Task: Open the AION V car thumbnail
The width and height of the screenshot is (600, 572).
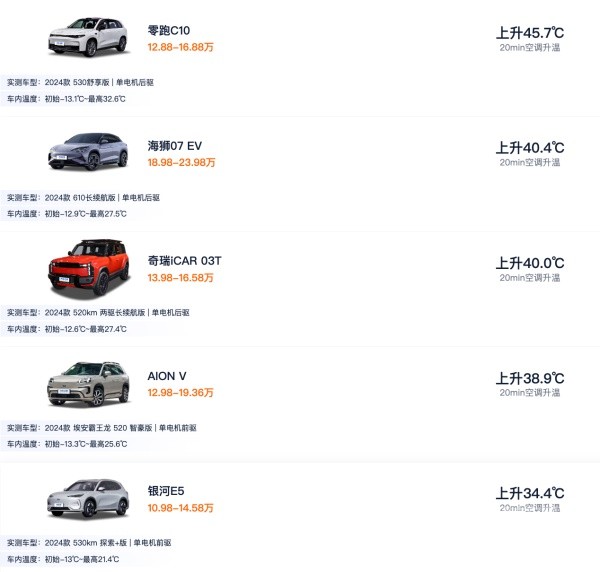Action: click(88, 384)
